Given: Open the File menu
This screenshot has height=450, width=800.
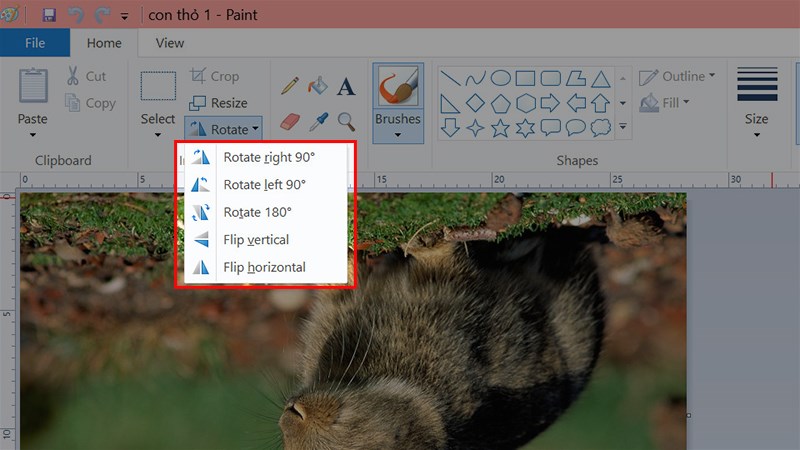Looking at the screenshot, I should [x=35, y=43].
